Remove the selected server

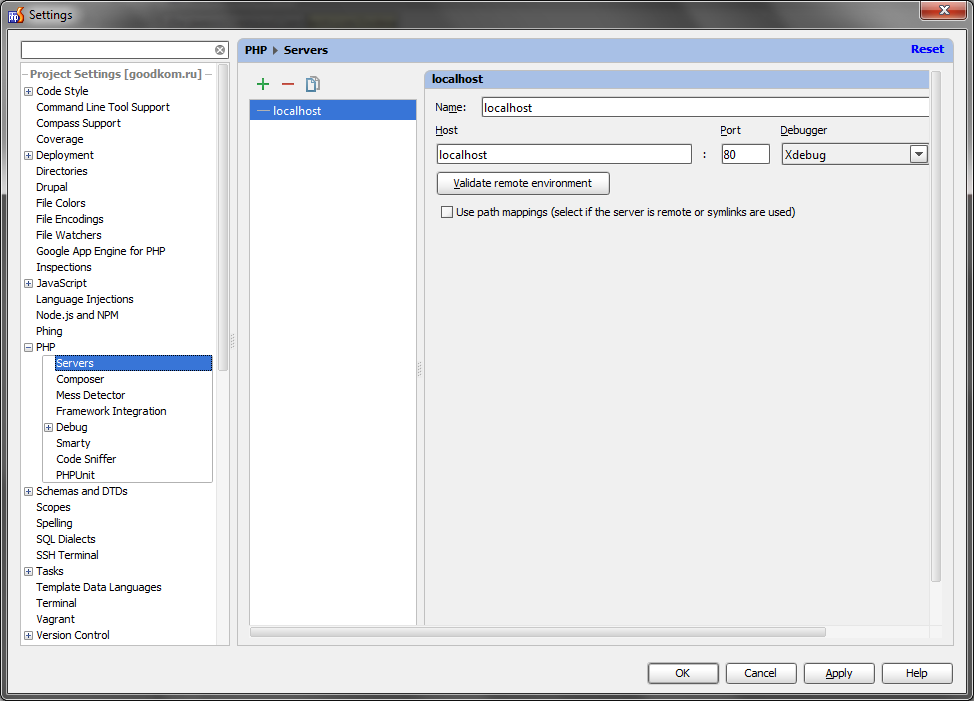pos(288,84)
